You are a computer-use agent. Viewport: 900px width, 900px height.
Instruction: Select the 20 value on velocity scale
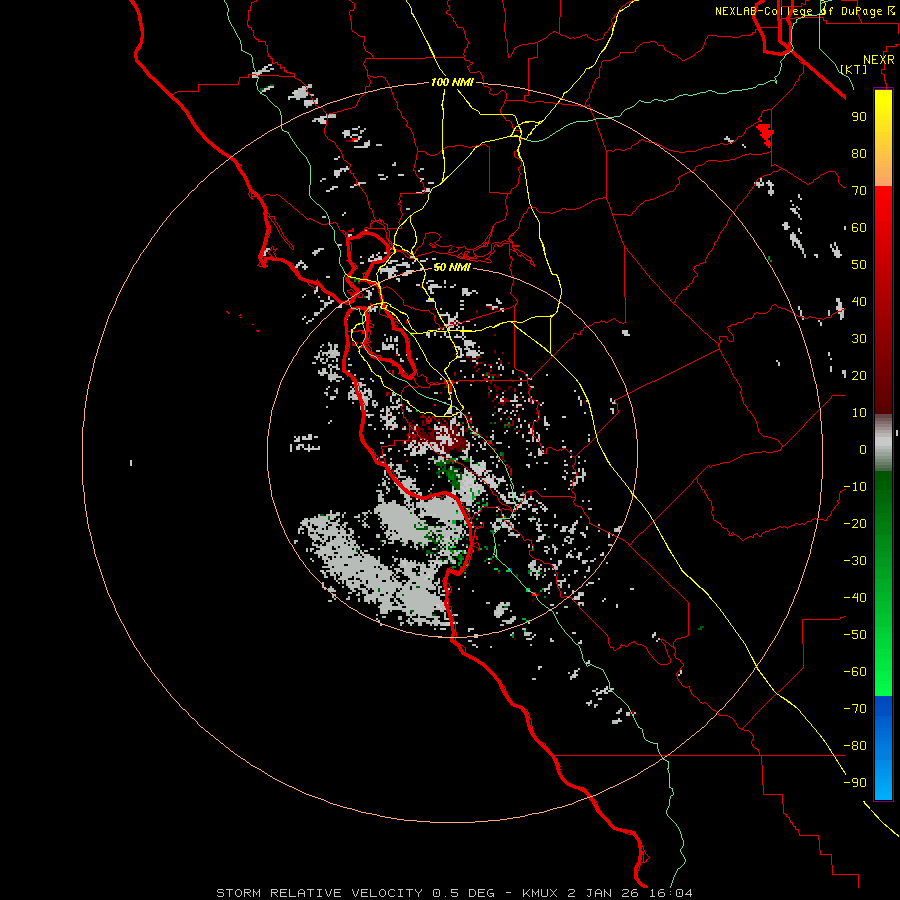click(859, 375)
